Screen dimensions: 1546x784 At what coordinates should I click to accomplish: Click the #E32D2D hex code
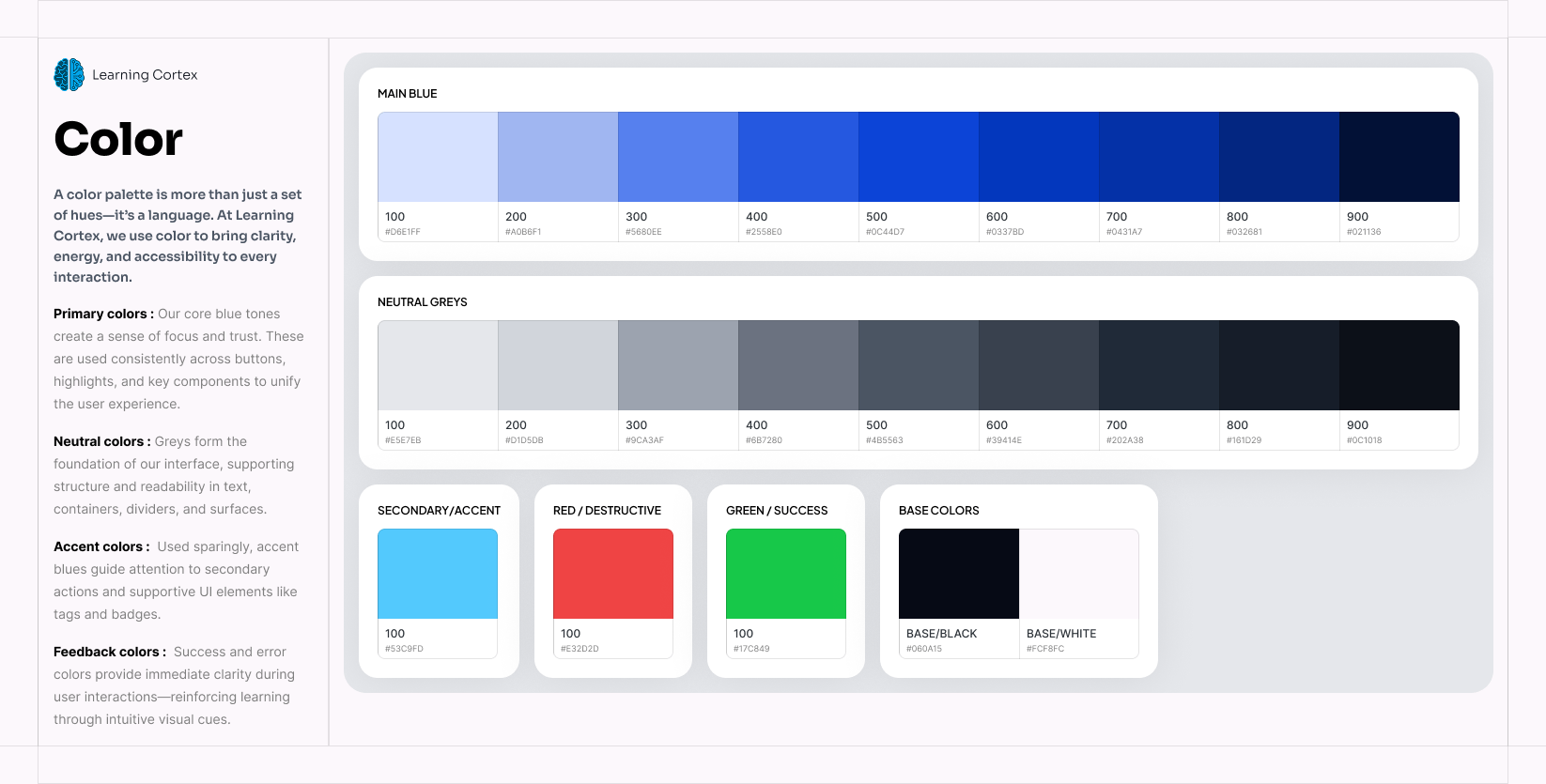(x=580, y=649)
